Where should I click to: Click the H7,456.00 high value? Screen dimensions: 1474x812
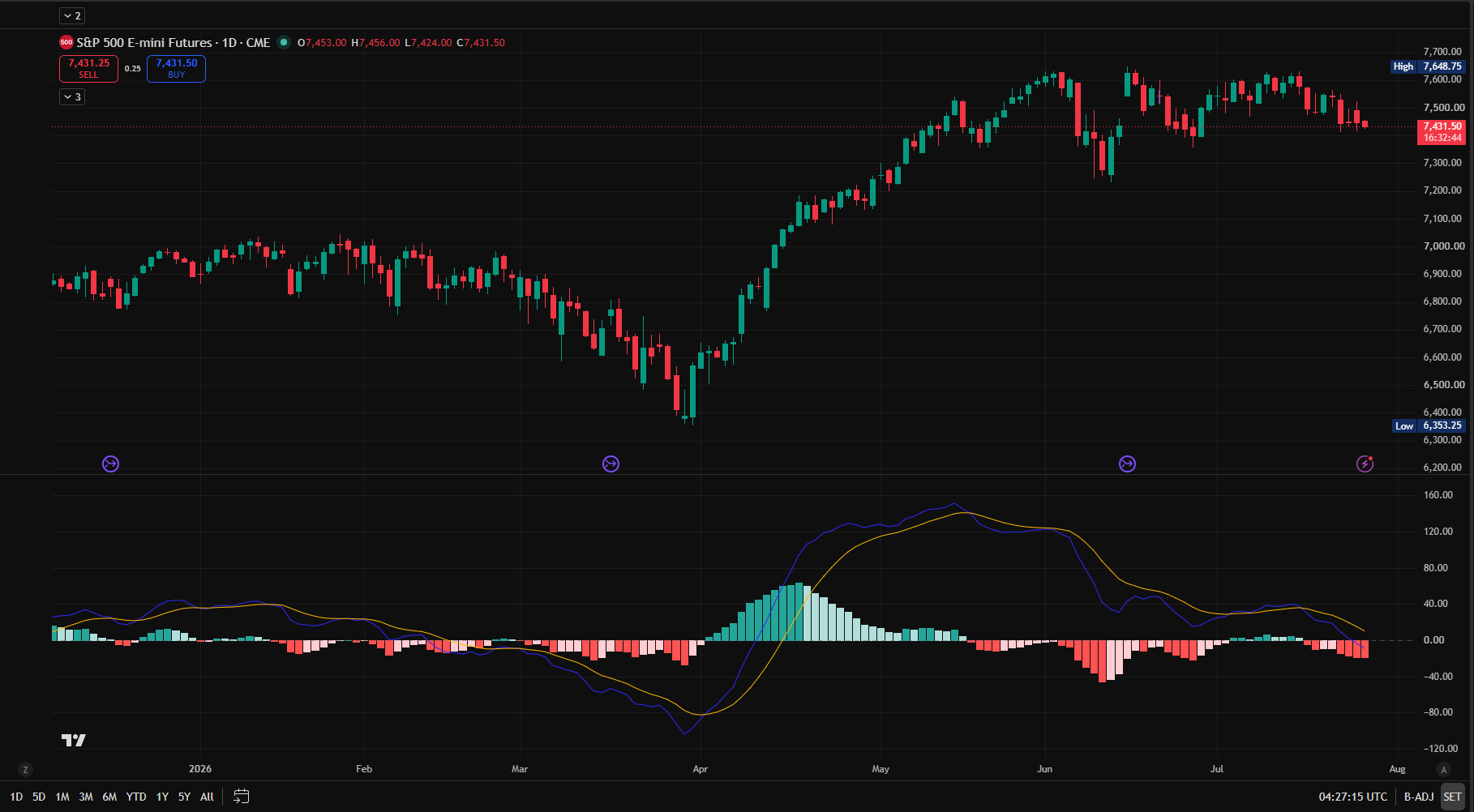[375, 42]
